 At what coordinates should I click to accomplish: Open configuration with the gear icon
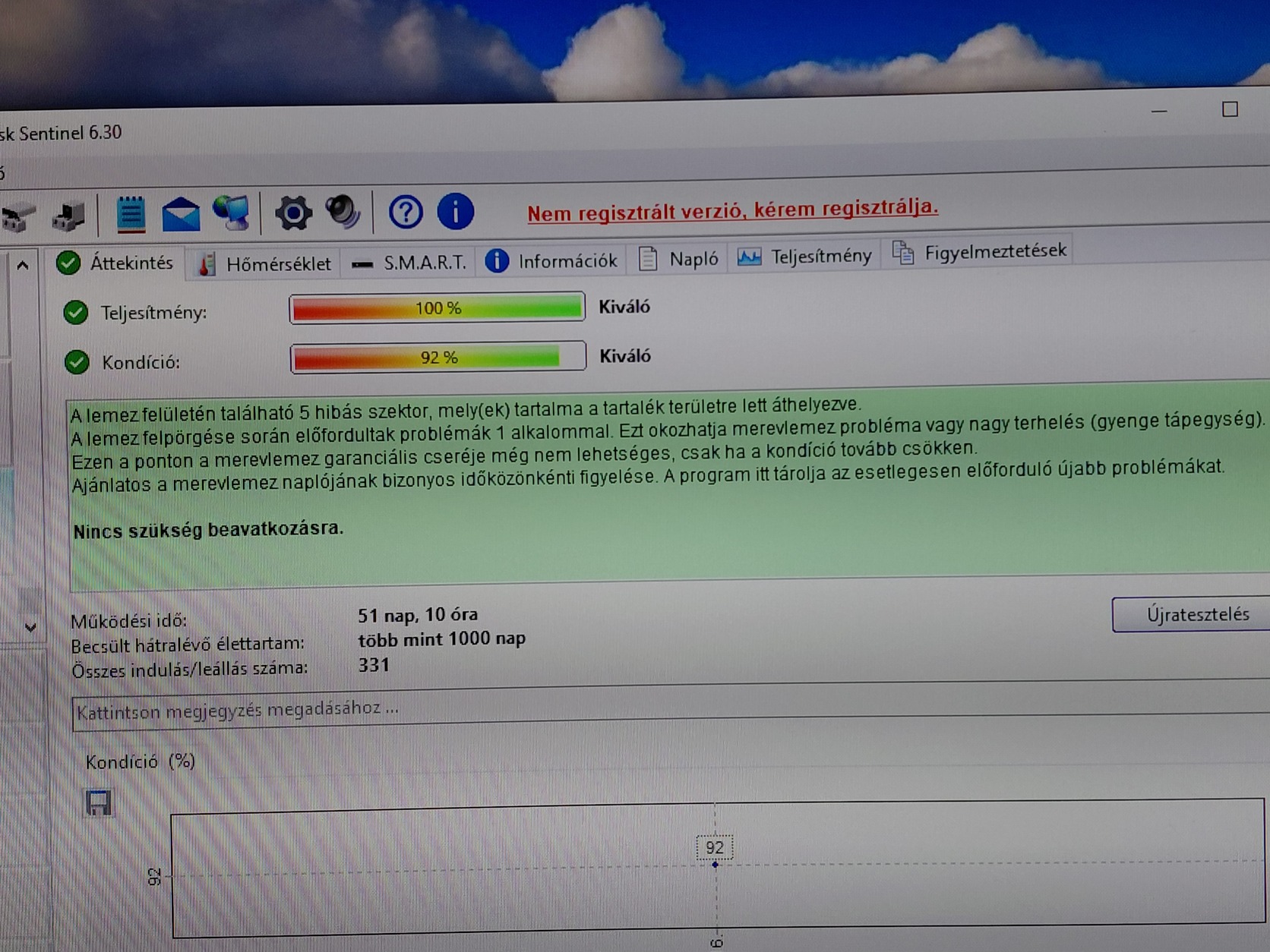tap(293, 213)
